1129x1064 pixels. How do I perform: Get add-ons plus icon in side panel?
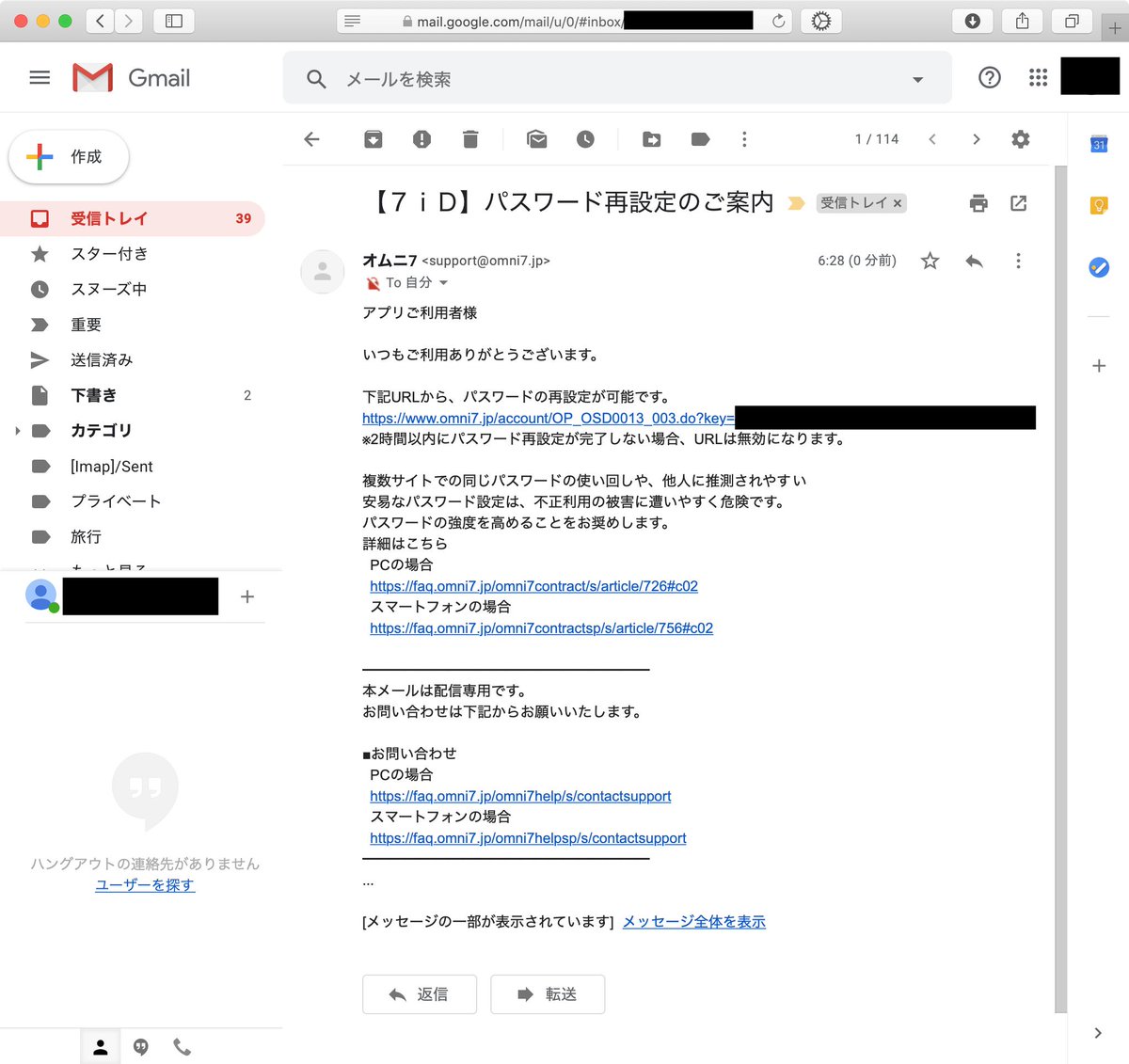point(1099,366)
